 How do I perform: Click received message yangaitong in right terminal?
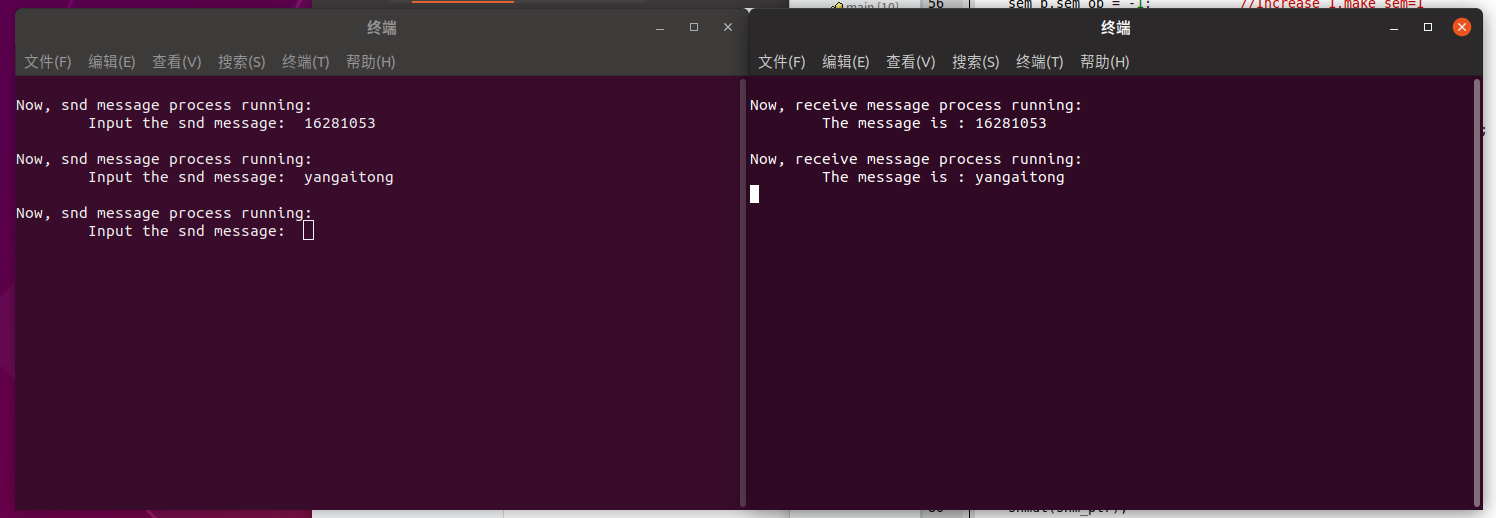tap(1020, 177)
